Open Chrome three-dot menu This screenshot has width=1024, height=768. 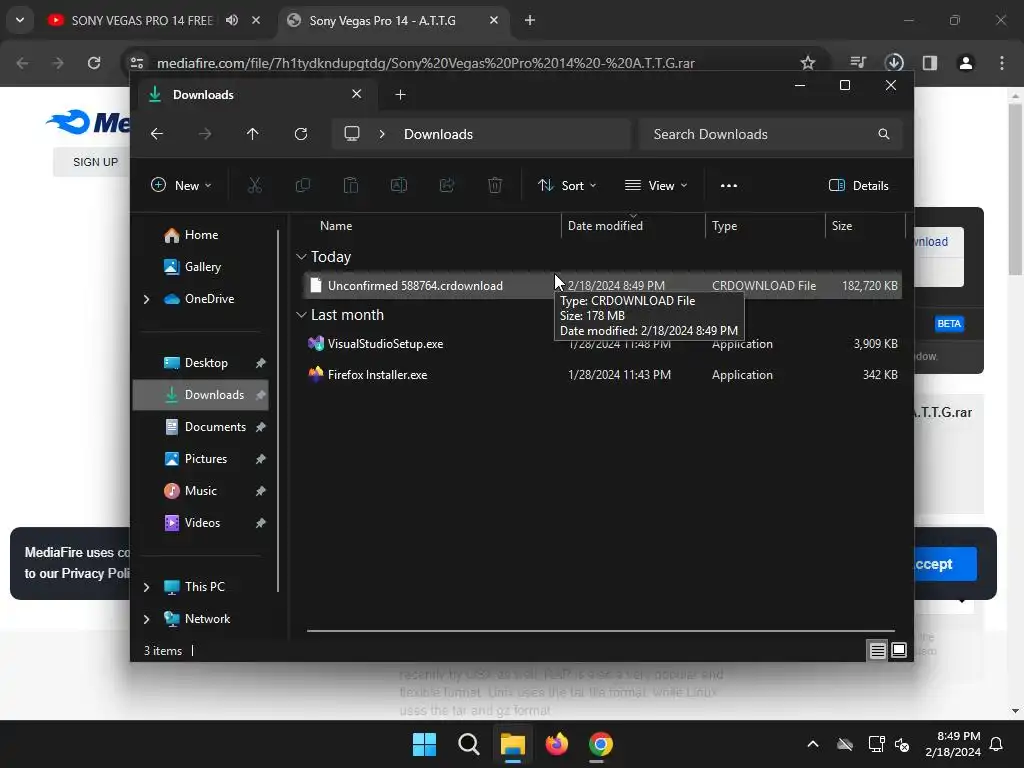pyautogui.click(x=1002, y=63)
